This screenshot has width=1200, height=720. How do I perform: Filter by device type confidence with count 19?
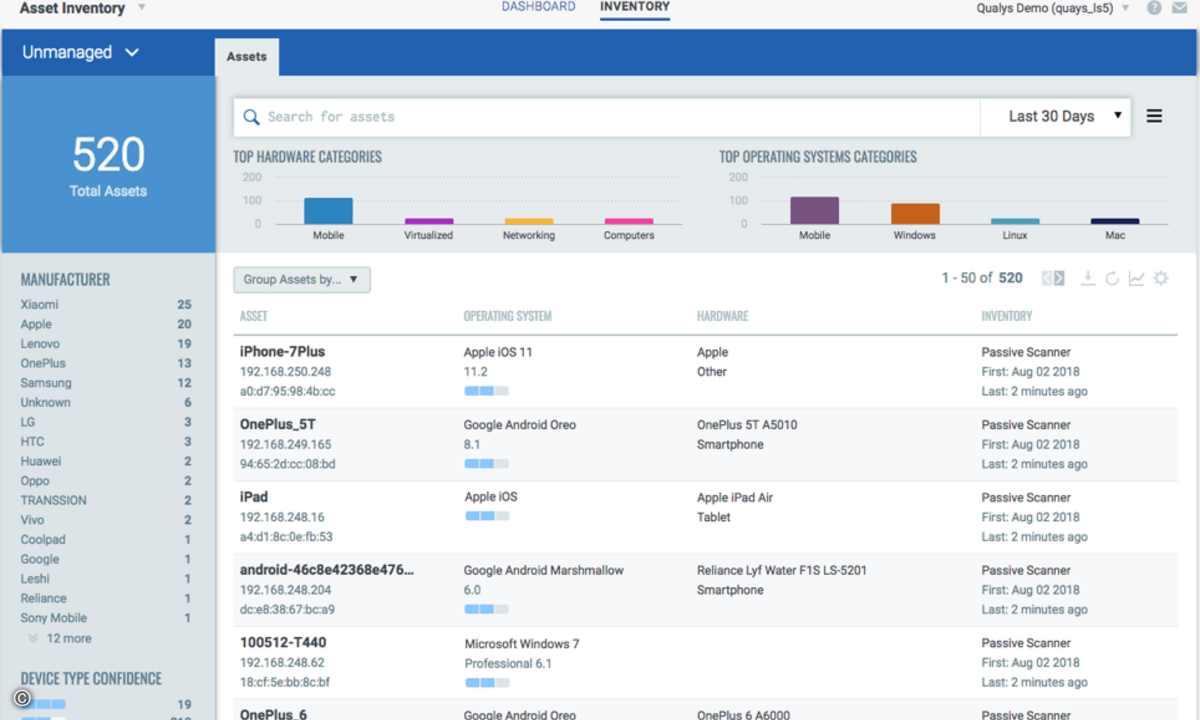click(x=106, y=704)
